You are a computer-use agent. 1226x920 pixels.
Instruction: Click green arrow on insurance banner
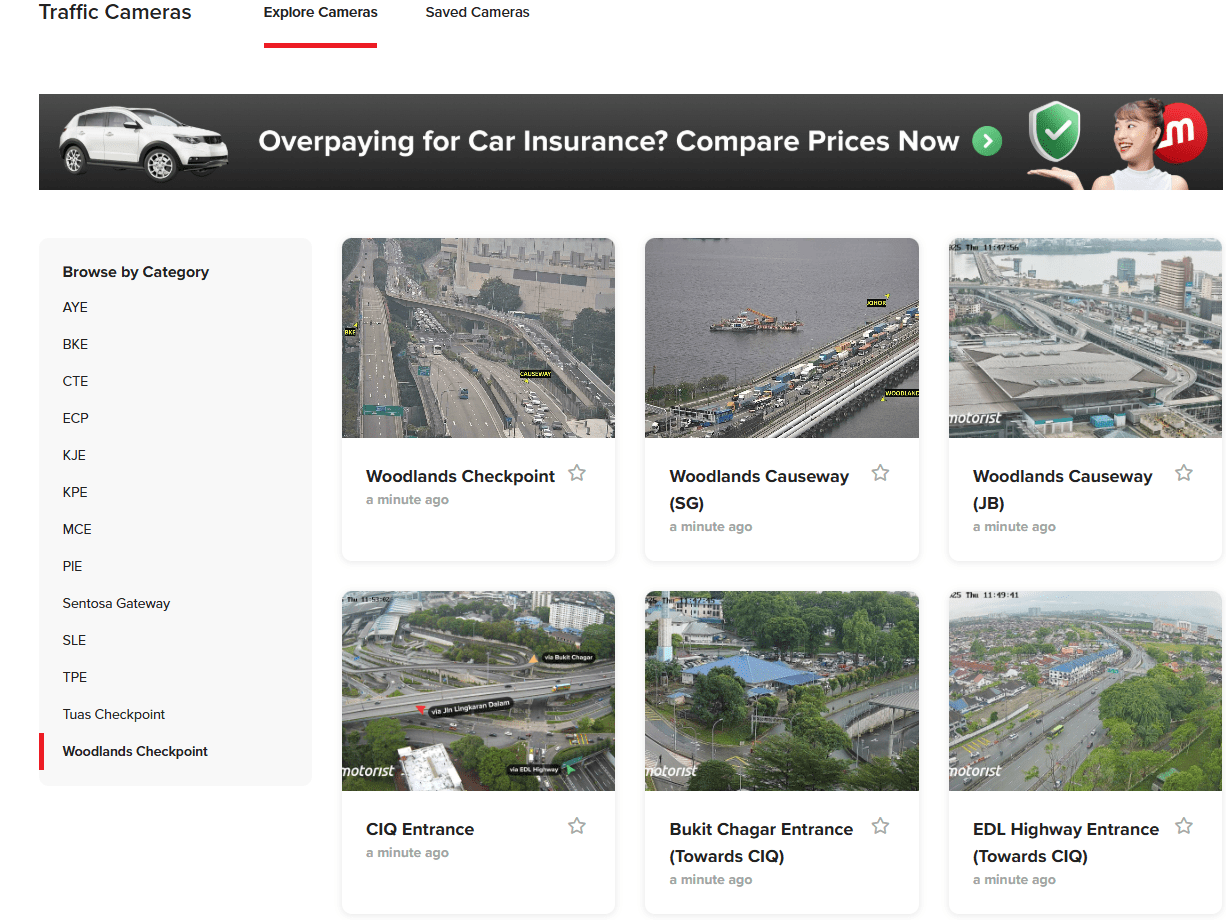987,142
